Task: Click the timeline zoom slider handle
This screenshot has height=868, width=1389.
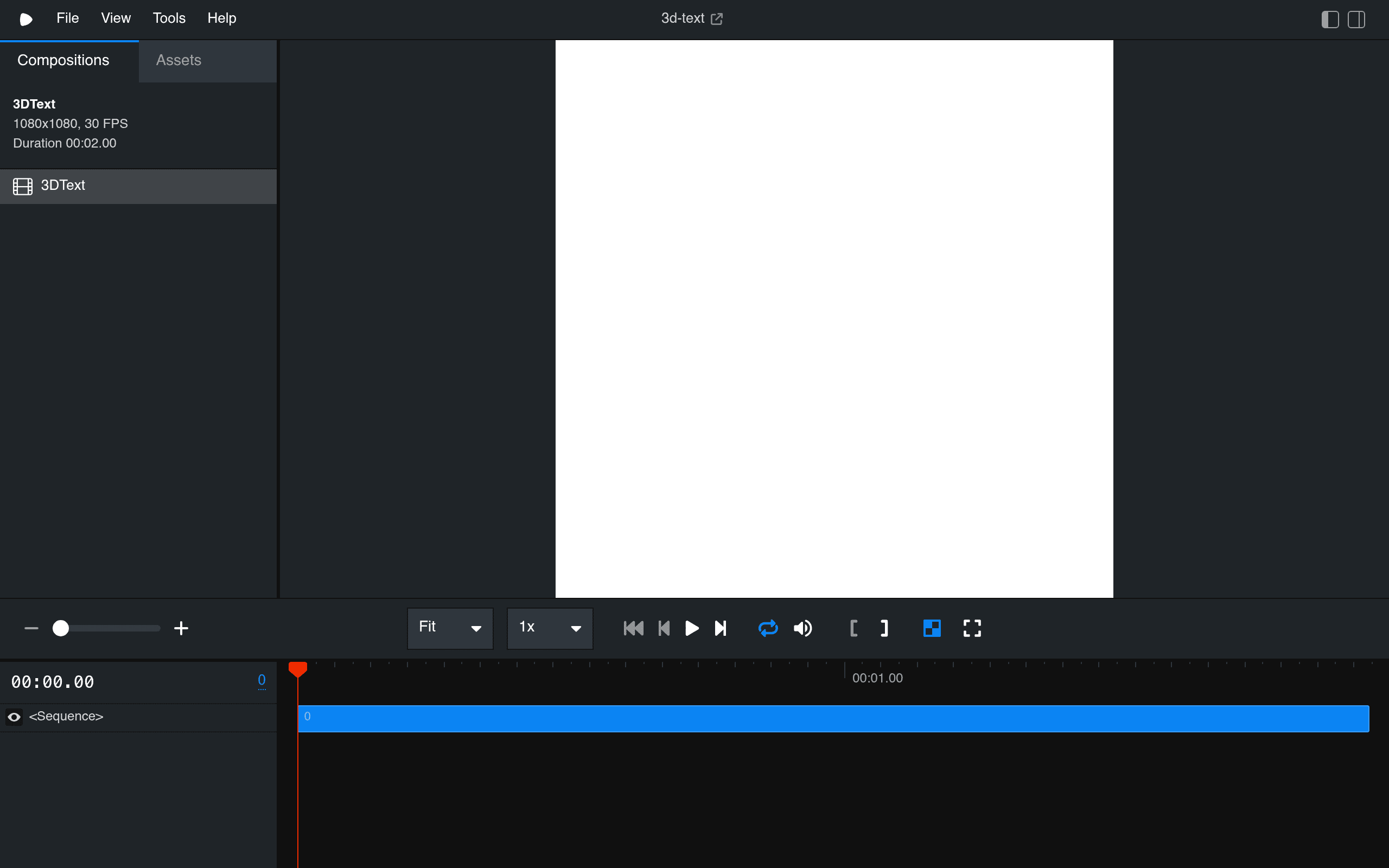Action: coord(60,629)
